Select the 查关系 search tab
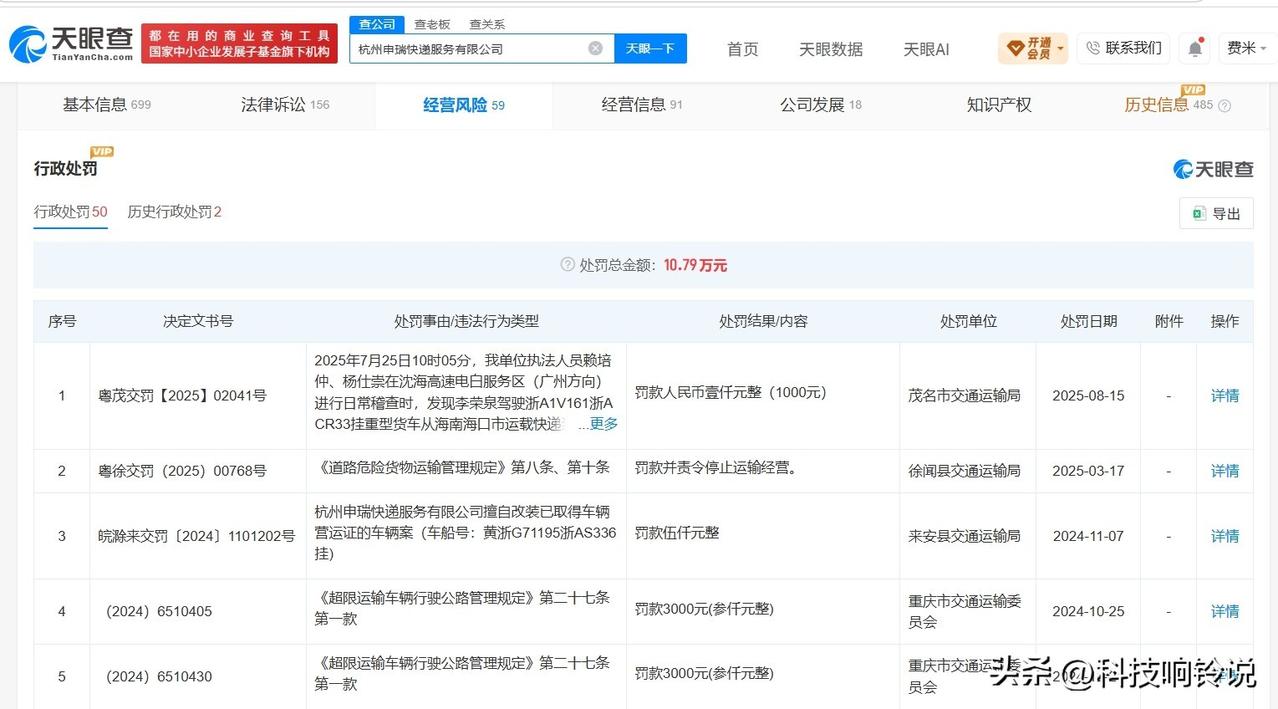 pos(487,24)
